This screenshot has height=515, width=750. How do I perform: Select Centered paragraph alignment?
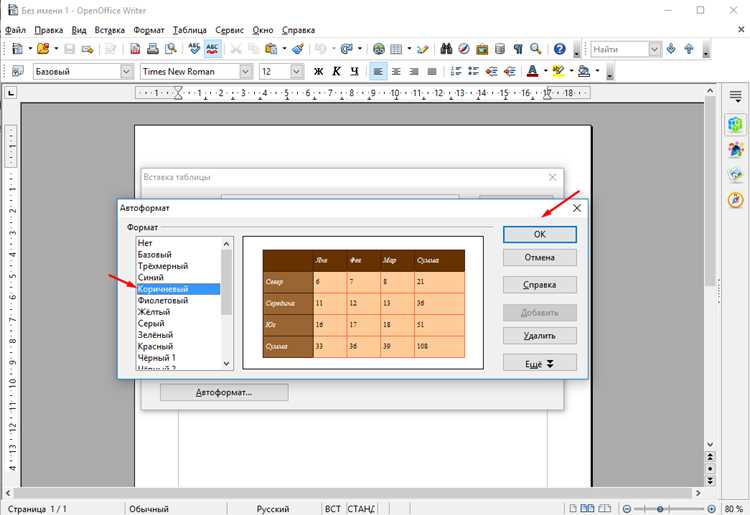[396, 71]
